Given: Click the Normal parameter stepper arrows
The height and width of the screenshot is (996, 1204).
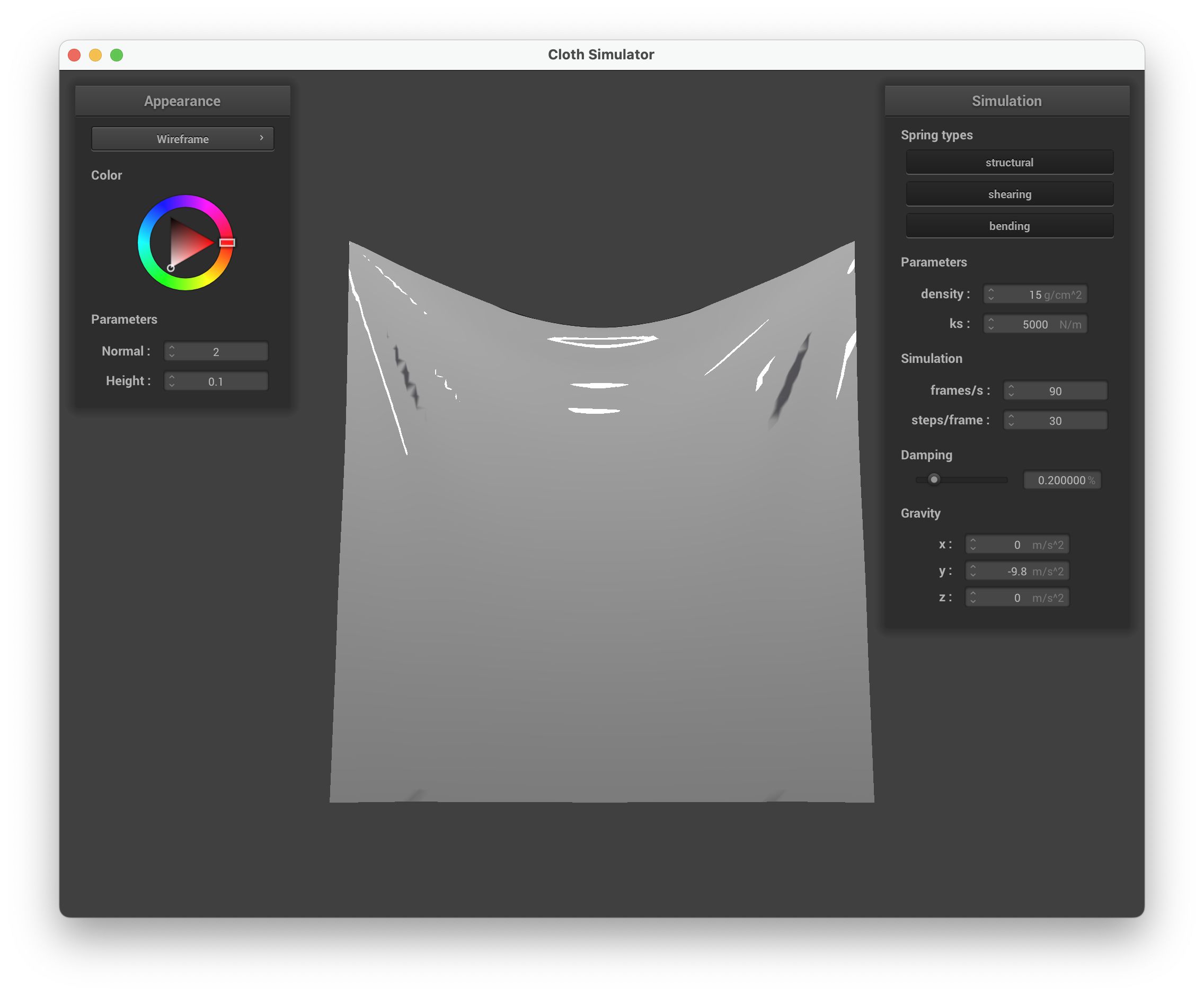Looking at the screenshot, I should [x=172, y=351].
